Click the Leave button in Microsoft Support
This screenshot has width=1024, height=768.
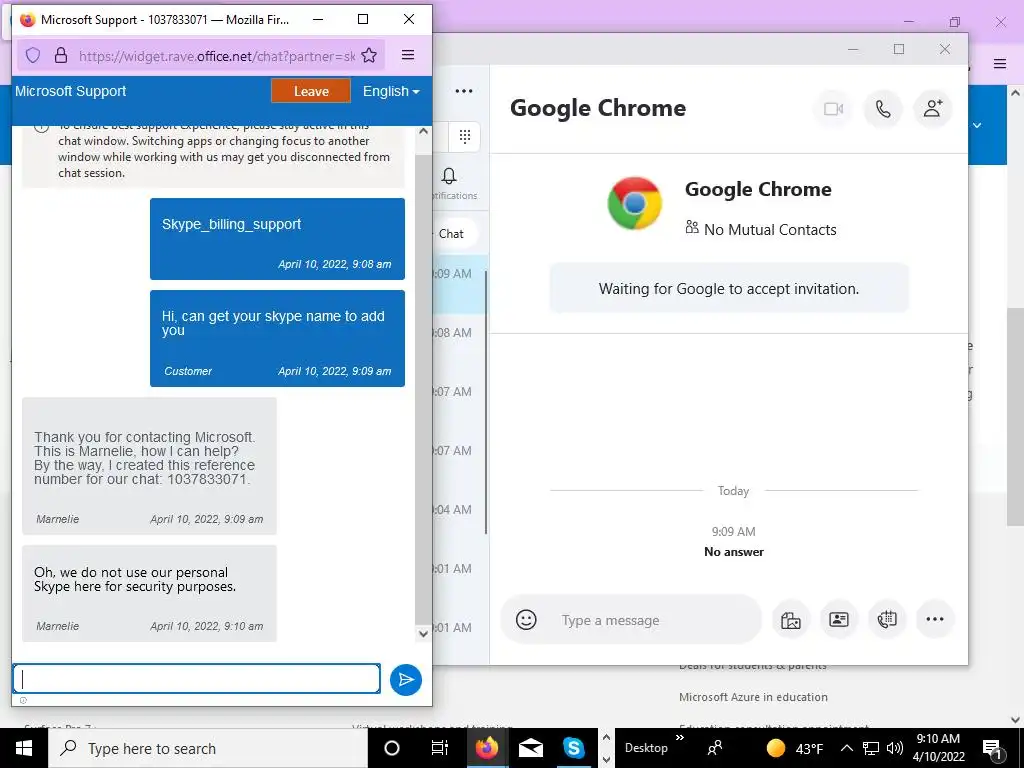coord(311,91)
